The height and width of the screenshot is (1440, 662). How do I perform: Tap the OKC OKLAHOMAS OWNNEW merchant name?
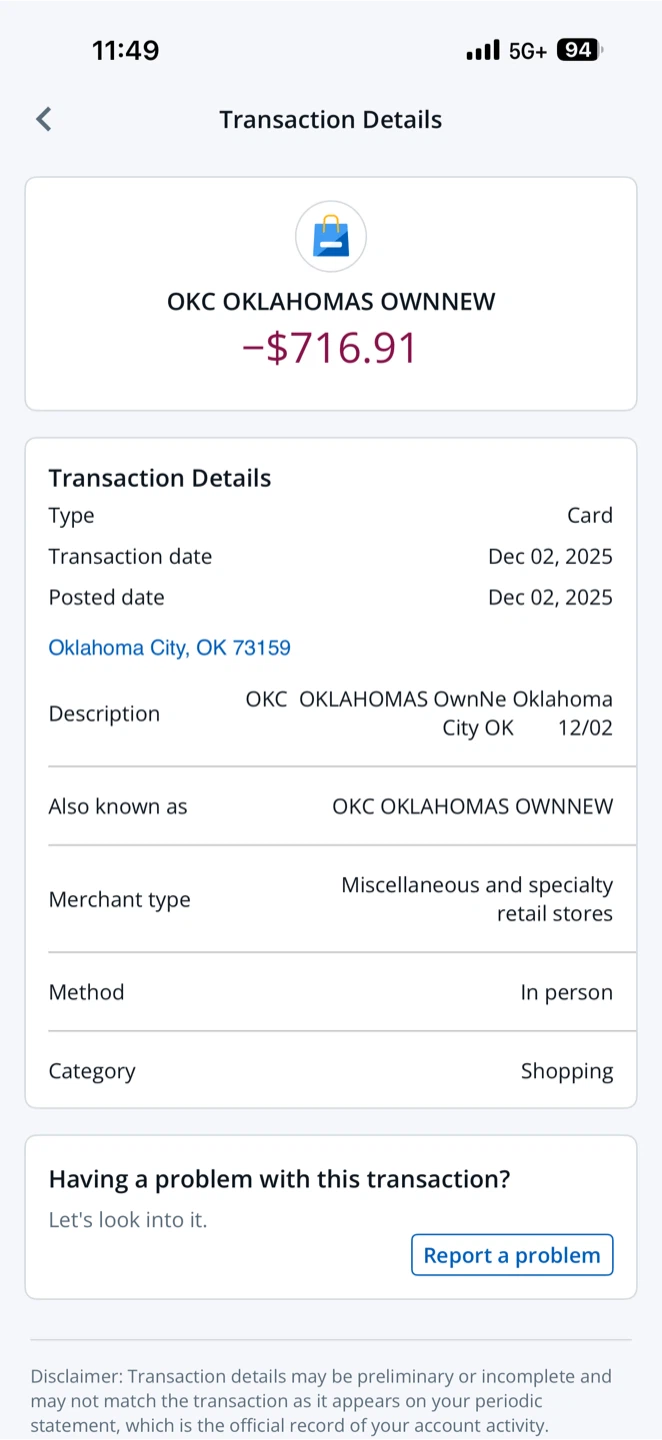point(331,301)
